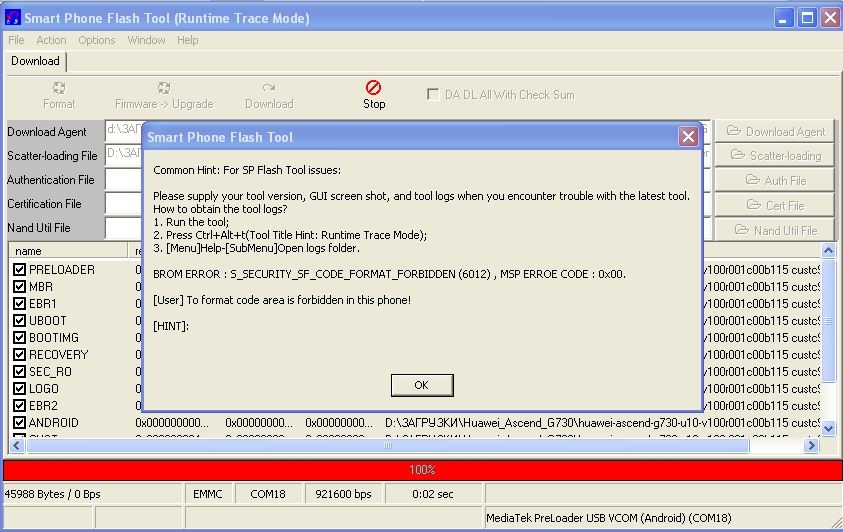The image size is (843, 532).
Task: Close the Smart Phone Flash Tool dialog
Action: tap(688, 137)
